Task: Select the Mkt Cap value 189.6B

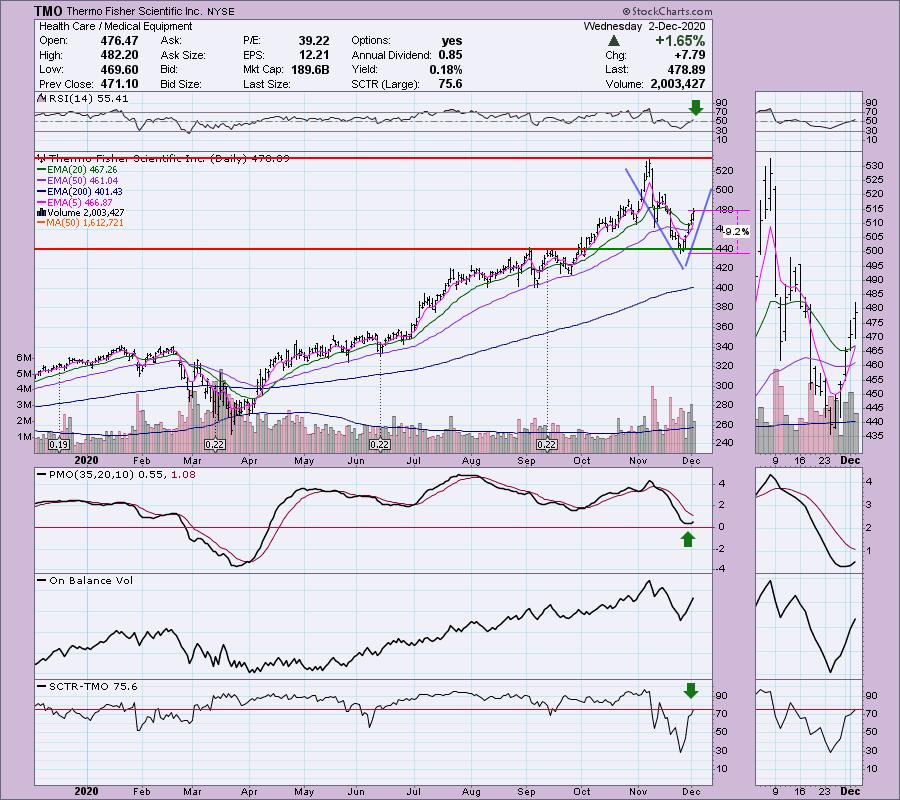Action: coord(309,69)
